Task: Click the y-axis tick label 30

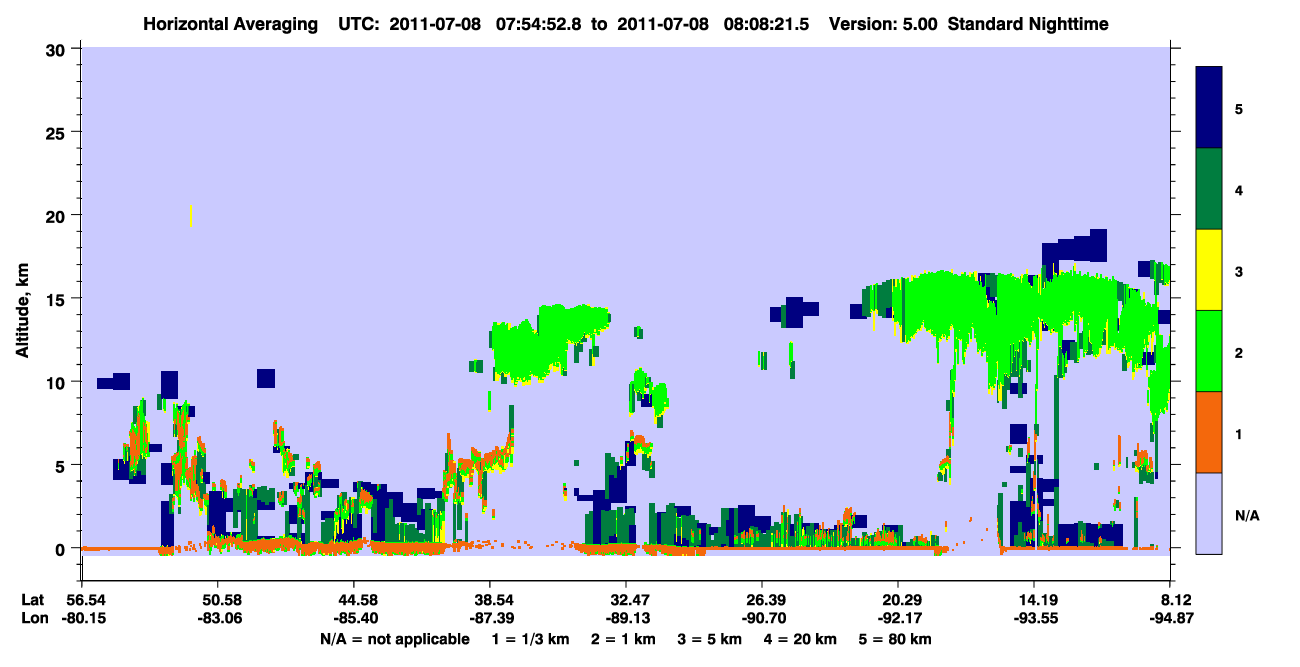Action: pyautogui.click(x=56, y=49)
